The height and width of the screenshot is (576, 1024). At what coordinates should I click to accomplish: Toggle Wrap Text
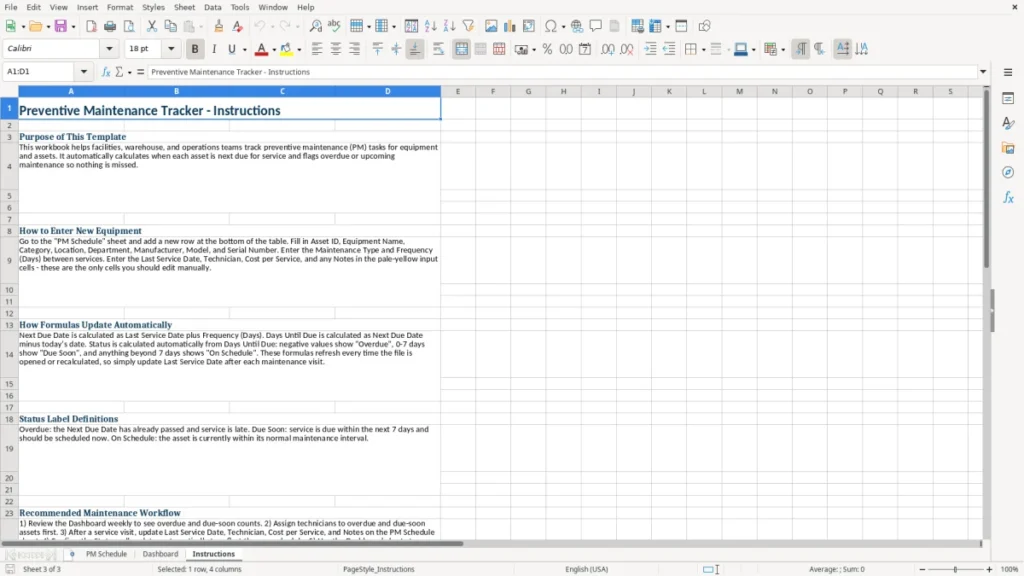[438, 49]
